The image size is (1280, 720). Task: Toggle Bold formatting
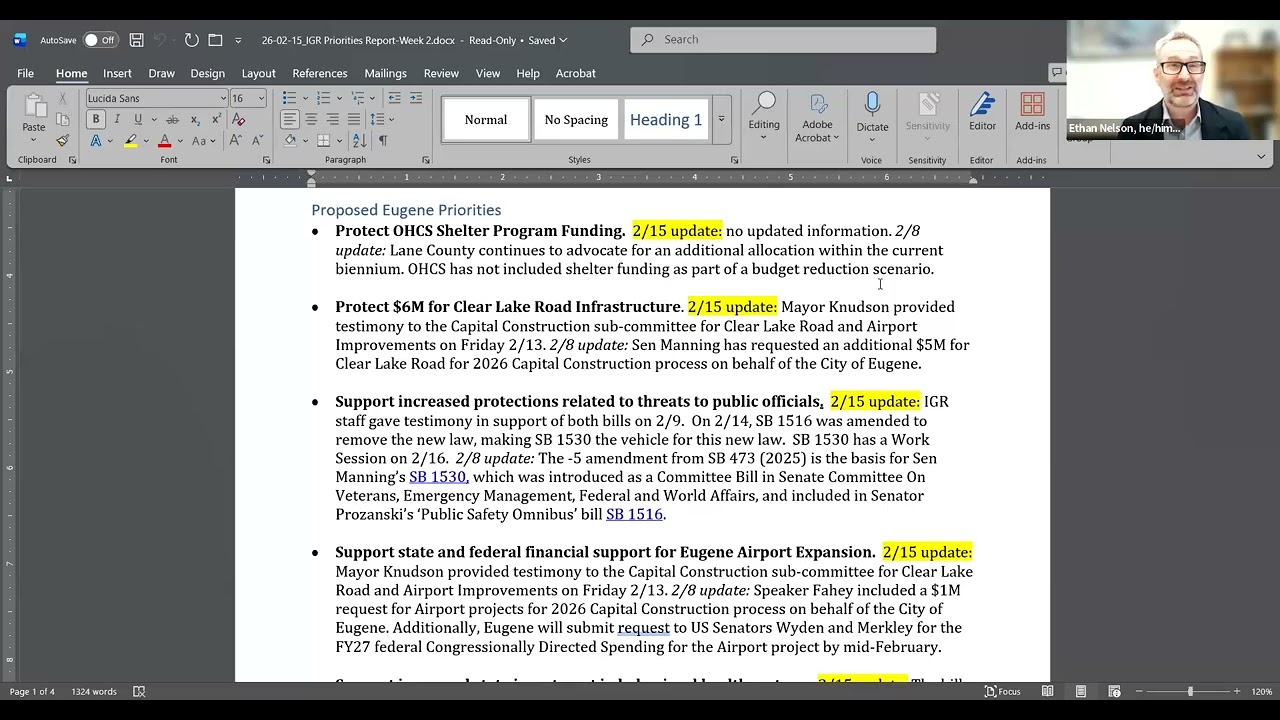[x=96, y=119]
